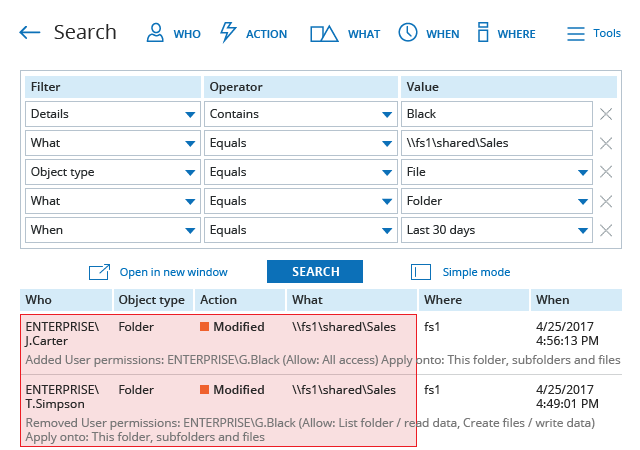
Task: Select the ACTION filter label
Action: coord(266,34)
